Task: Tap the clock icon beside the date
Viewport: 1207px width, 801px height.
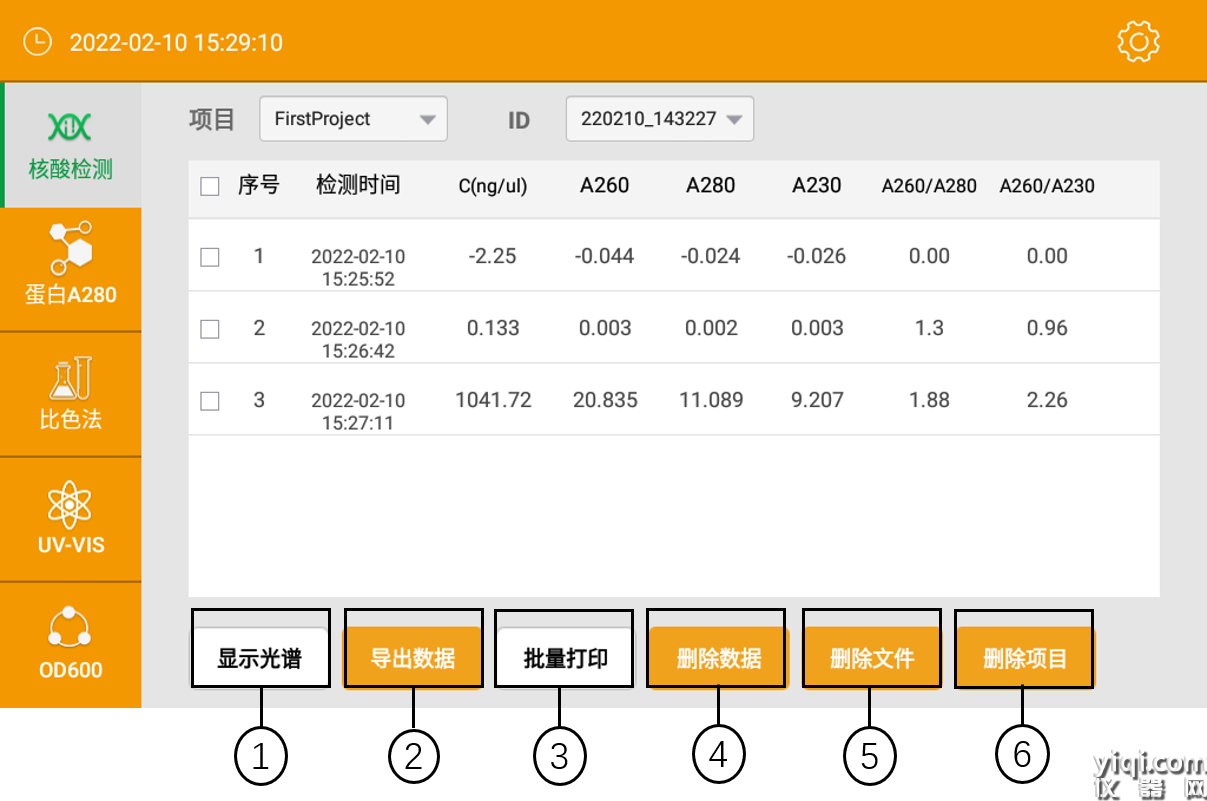Action: click(37, 41)
